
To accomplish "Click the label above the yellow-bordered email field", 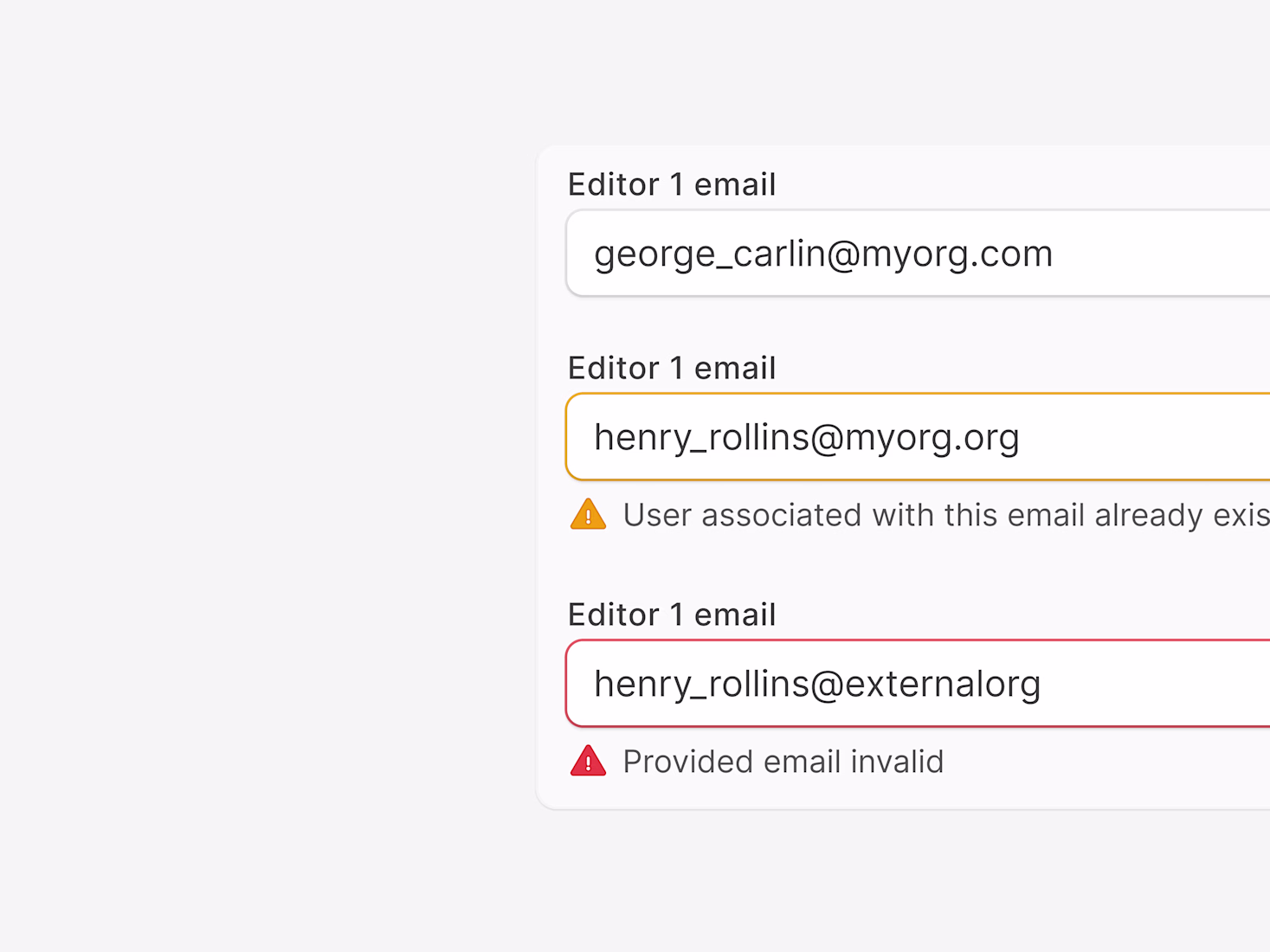I will point(671,368).
